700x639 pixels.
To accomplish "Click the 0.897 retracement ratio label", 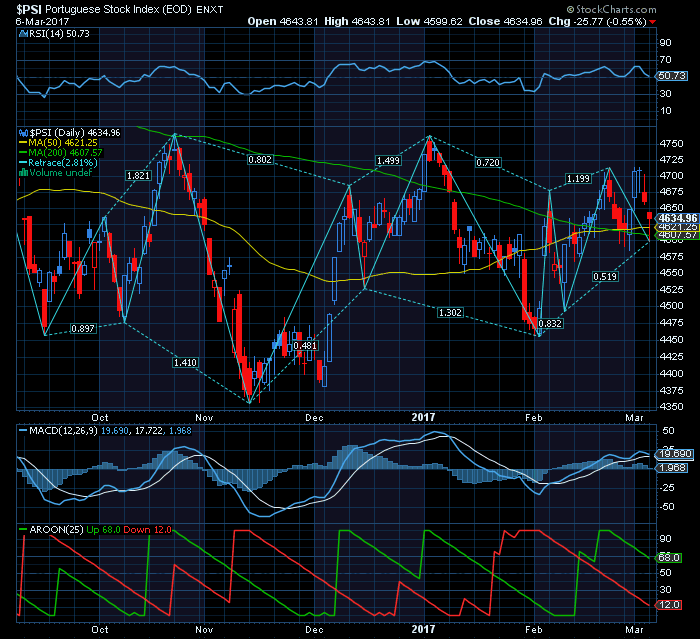I will 83,329.
